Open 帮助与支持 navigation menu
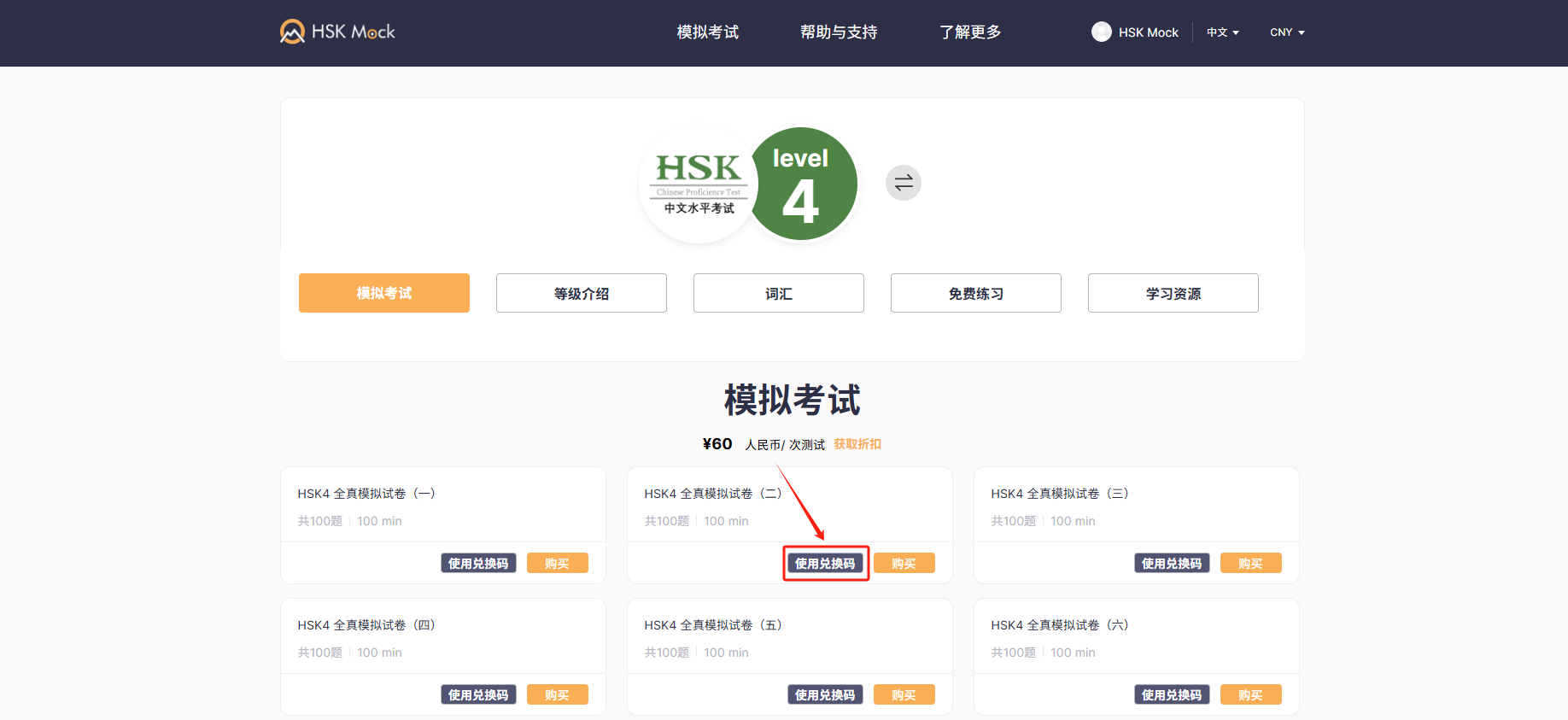The width and height of the screenshot is (1568, 720). tap(838, 32)
